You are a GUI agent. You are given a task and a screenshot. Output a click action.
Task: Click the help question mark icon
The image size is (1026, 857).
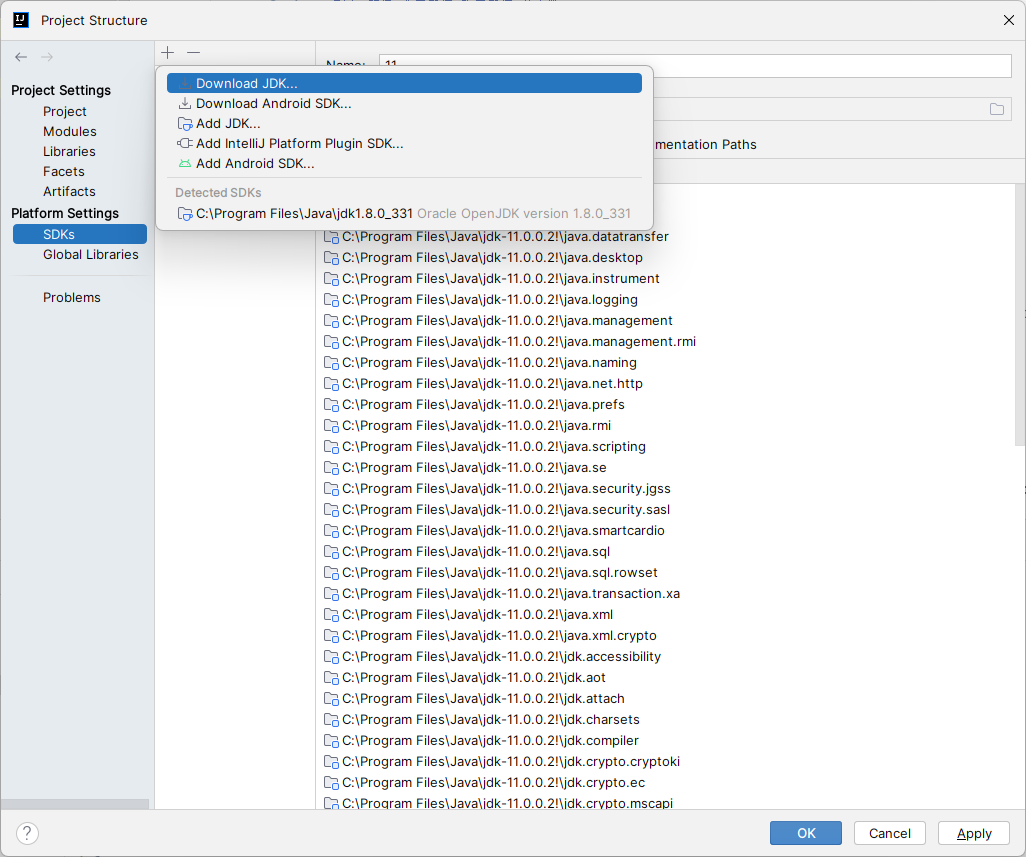coord(27,833)
